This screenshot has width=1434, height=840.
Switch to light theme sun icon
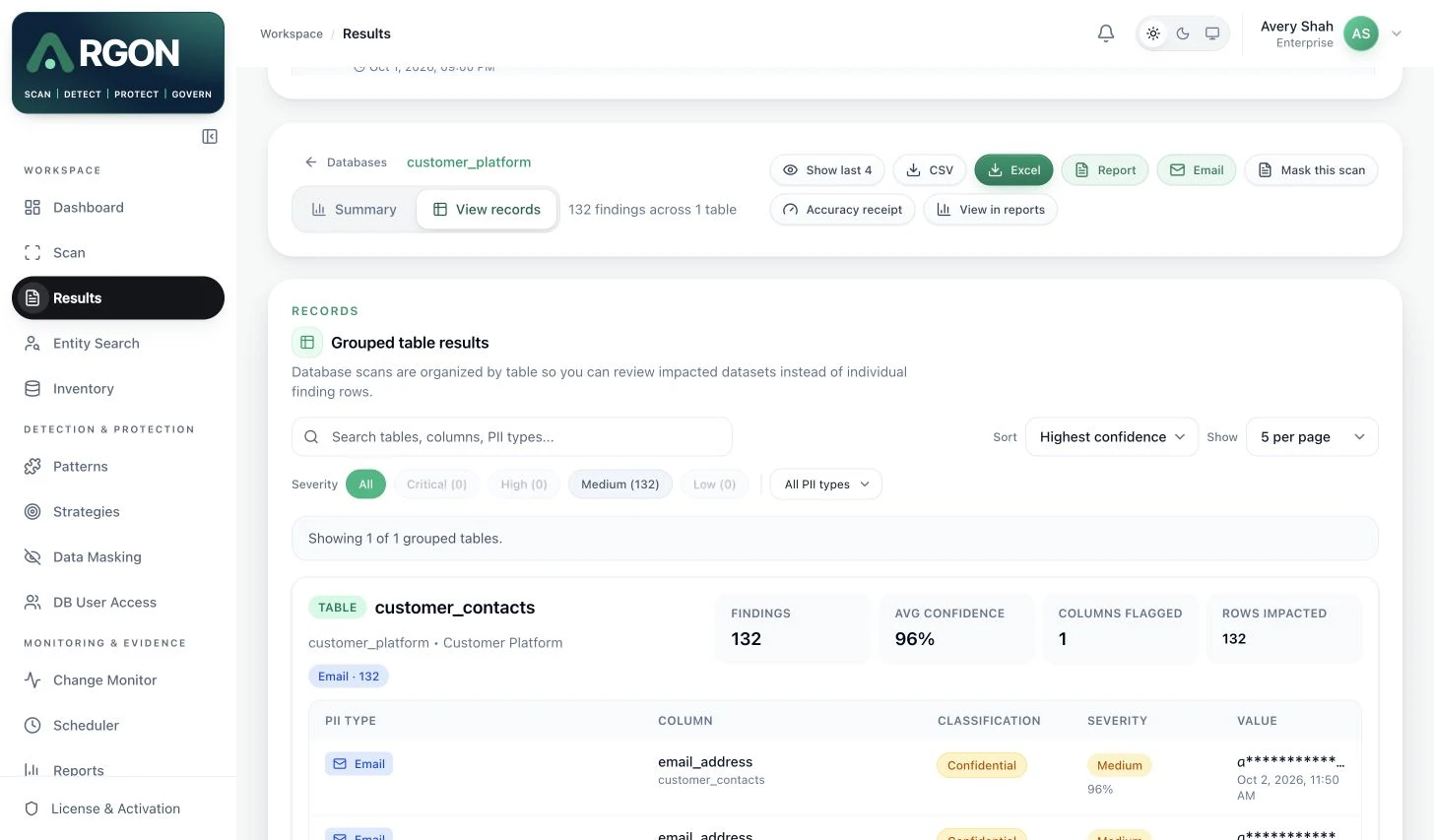[1153, 33]
